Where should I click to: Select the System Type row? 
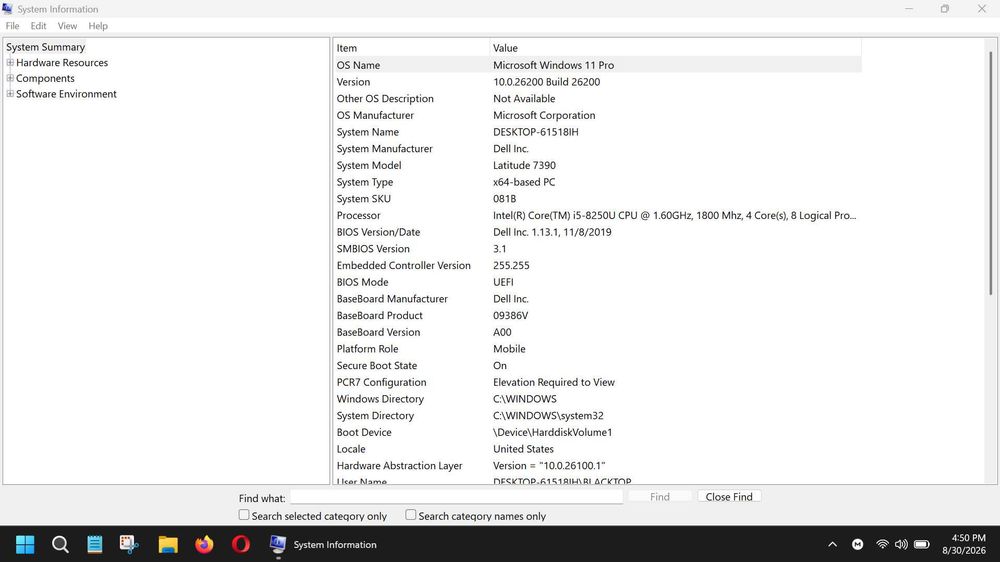click(598, 182)
